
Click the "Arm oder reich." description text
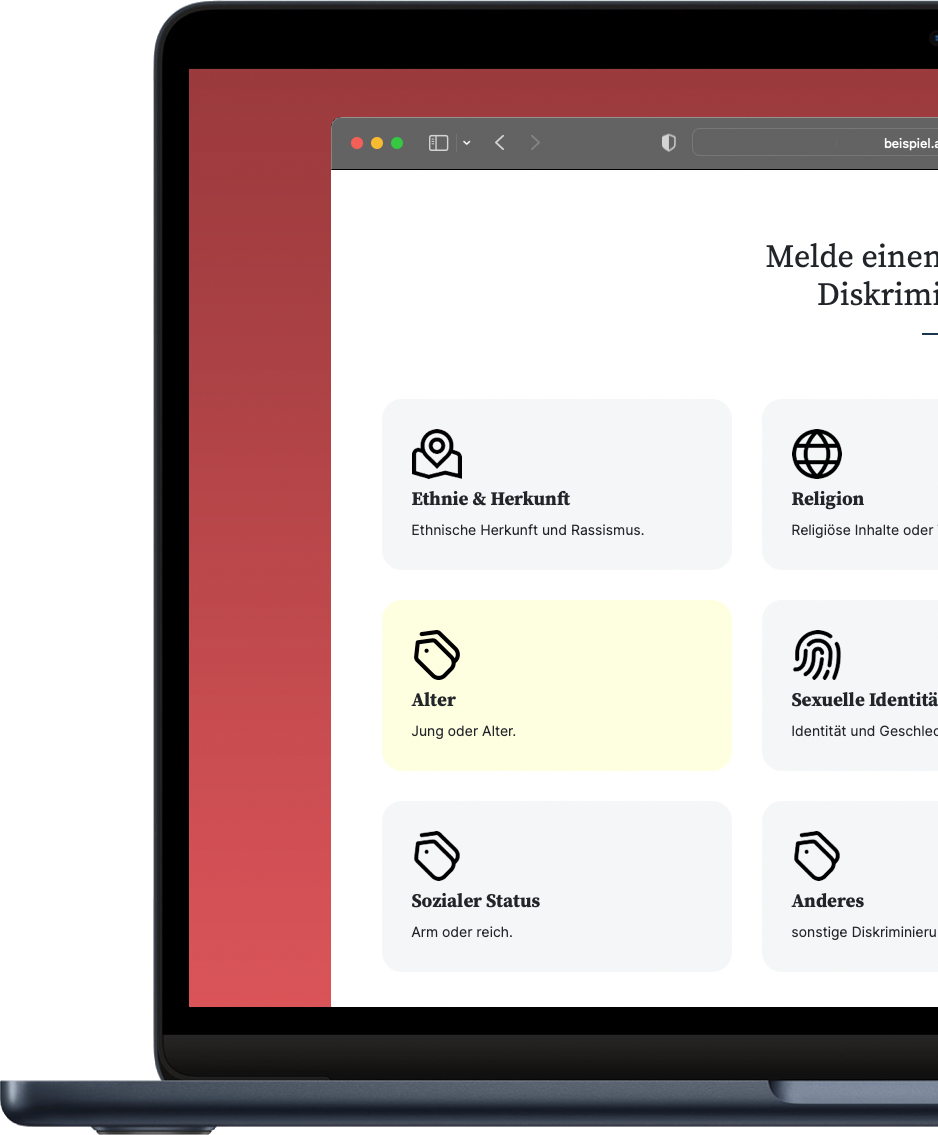461,932
